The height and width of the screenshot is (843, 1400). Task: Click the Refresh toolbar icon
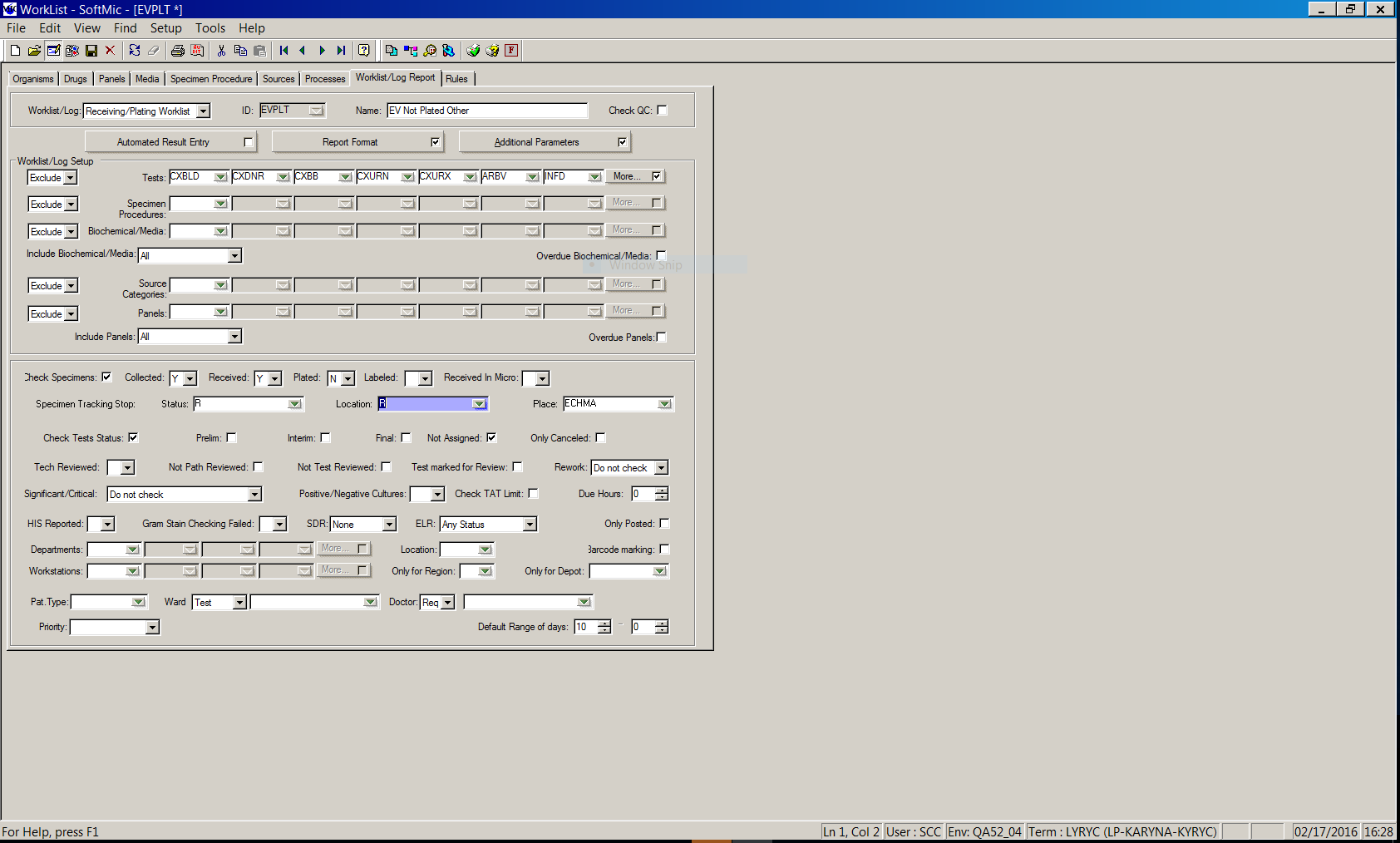134,51
